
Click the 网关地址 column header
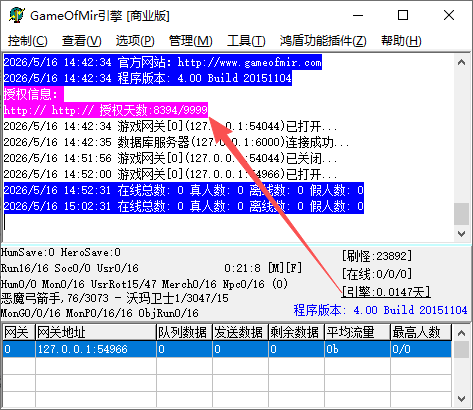coord(96,332)
